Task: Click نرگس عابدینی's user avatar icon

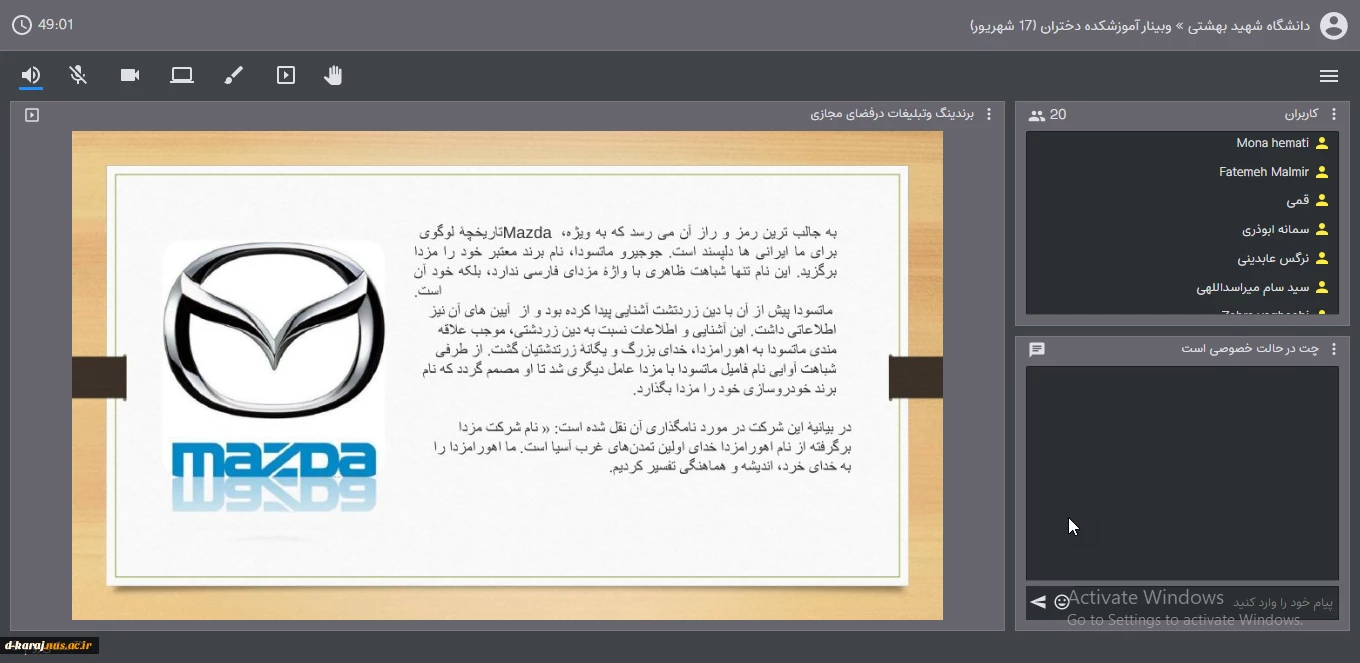Action: tap(1322, 259)
